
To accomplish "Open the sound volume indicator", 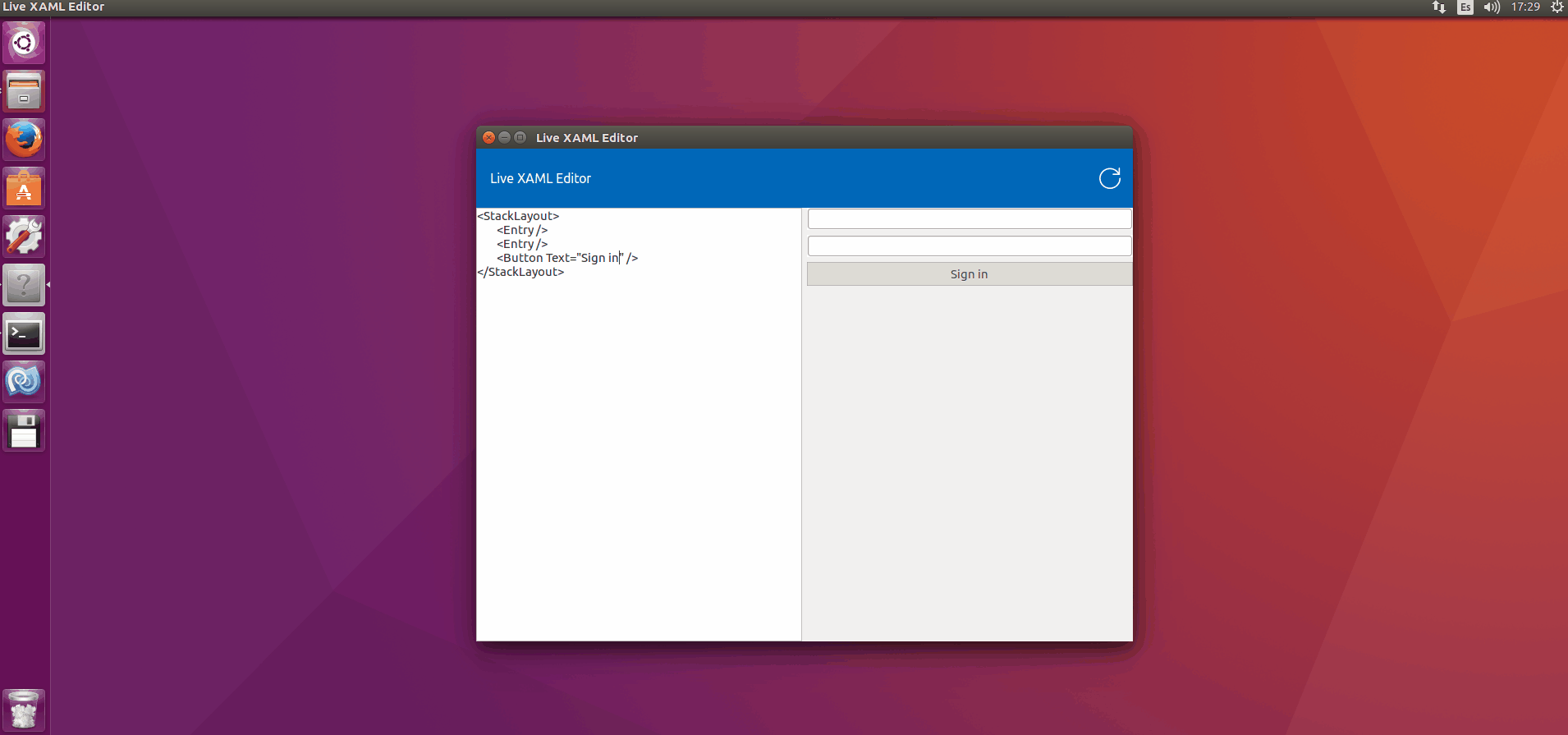I will coord(1492,7).
